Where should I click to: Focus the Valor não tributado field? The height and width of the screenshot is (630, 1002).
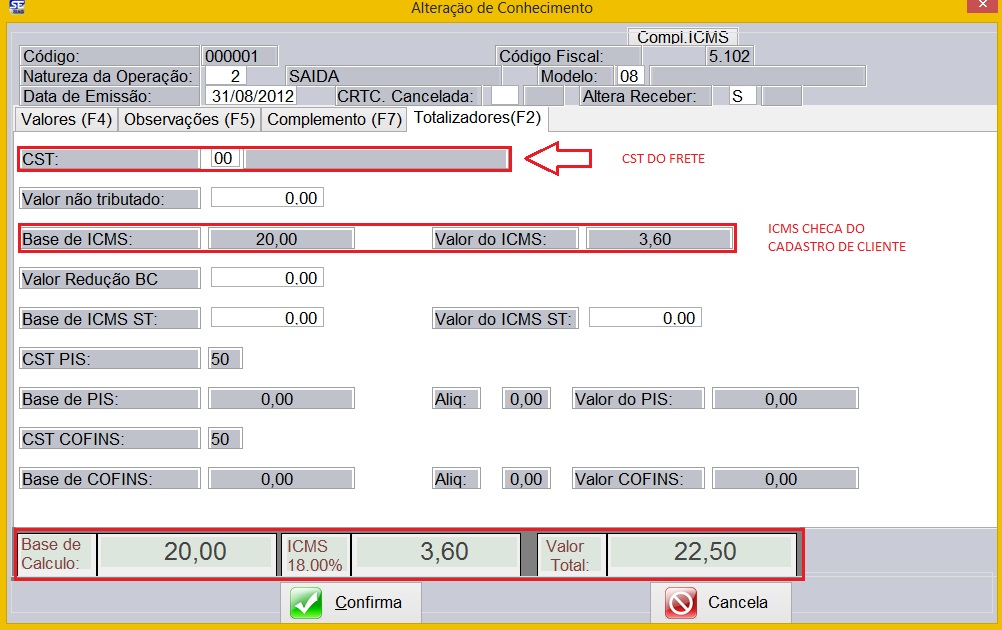[x=266, y=198]
